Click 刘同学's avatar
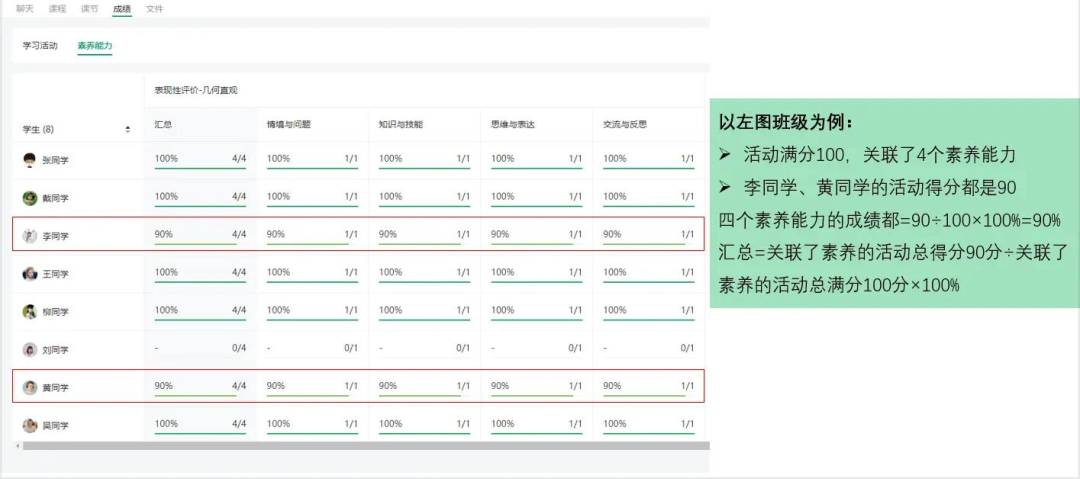 coord(30,349)
